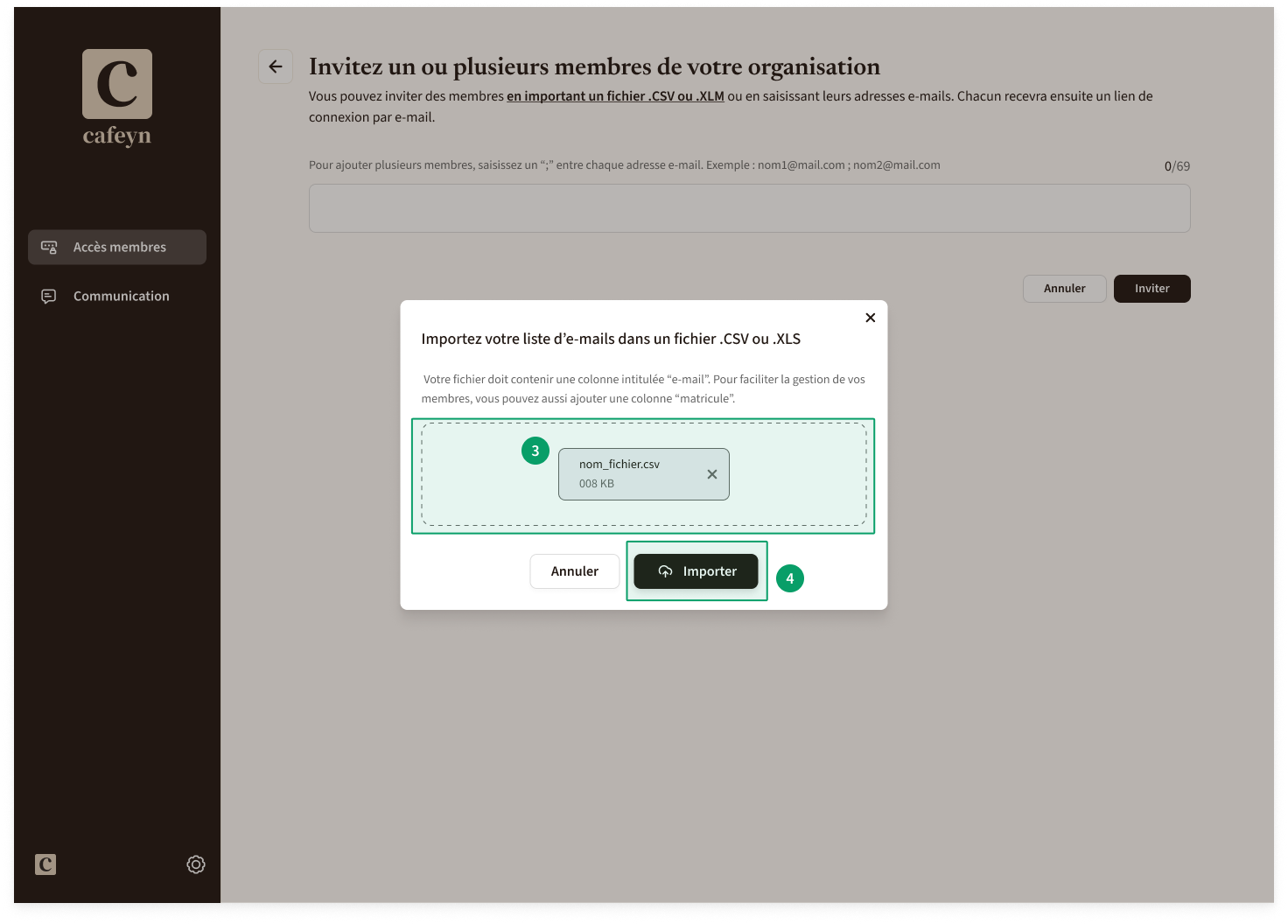The width and height of the screenshot is (1288, 924).
Task: Click the green step 4 badge
Action: (x=790, y=578)
